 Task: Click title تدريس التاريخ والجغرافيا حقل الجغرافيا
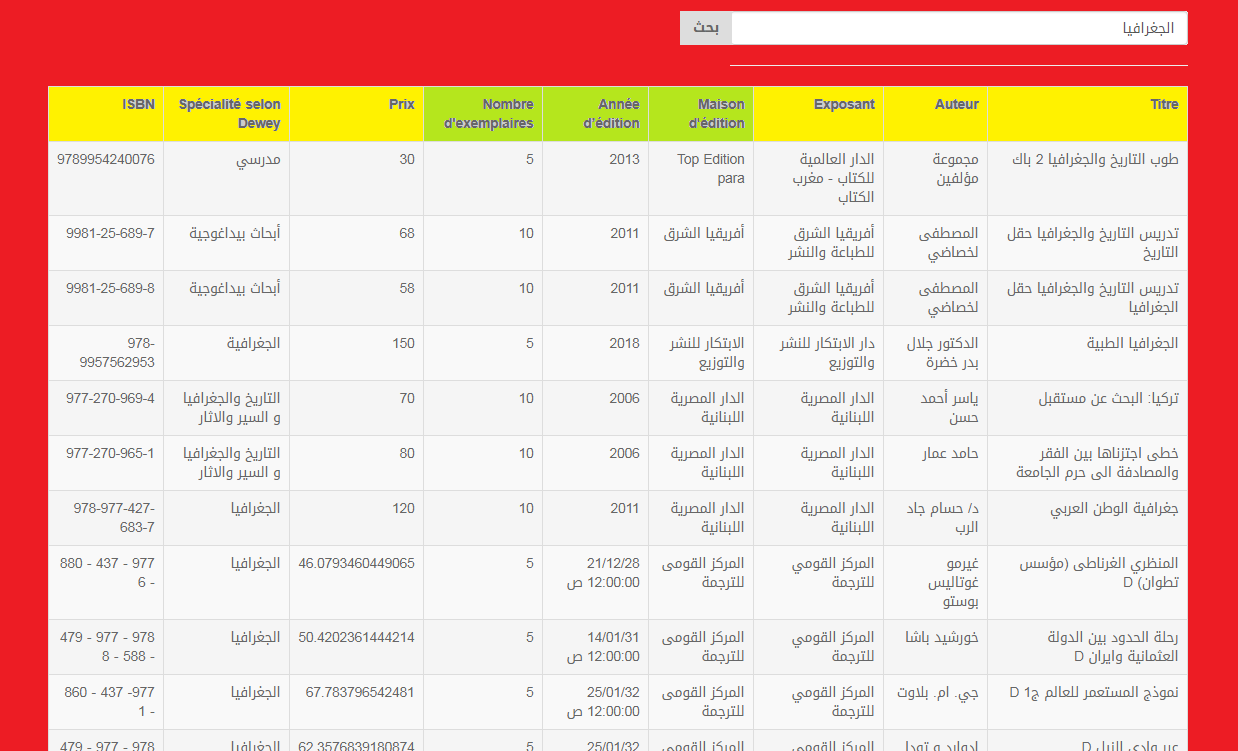(x=1093, y=298)
